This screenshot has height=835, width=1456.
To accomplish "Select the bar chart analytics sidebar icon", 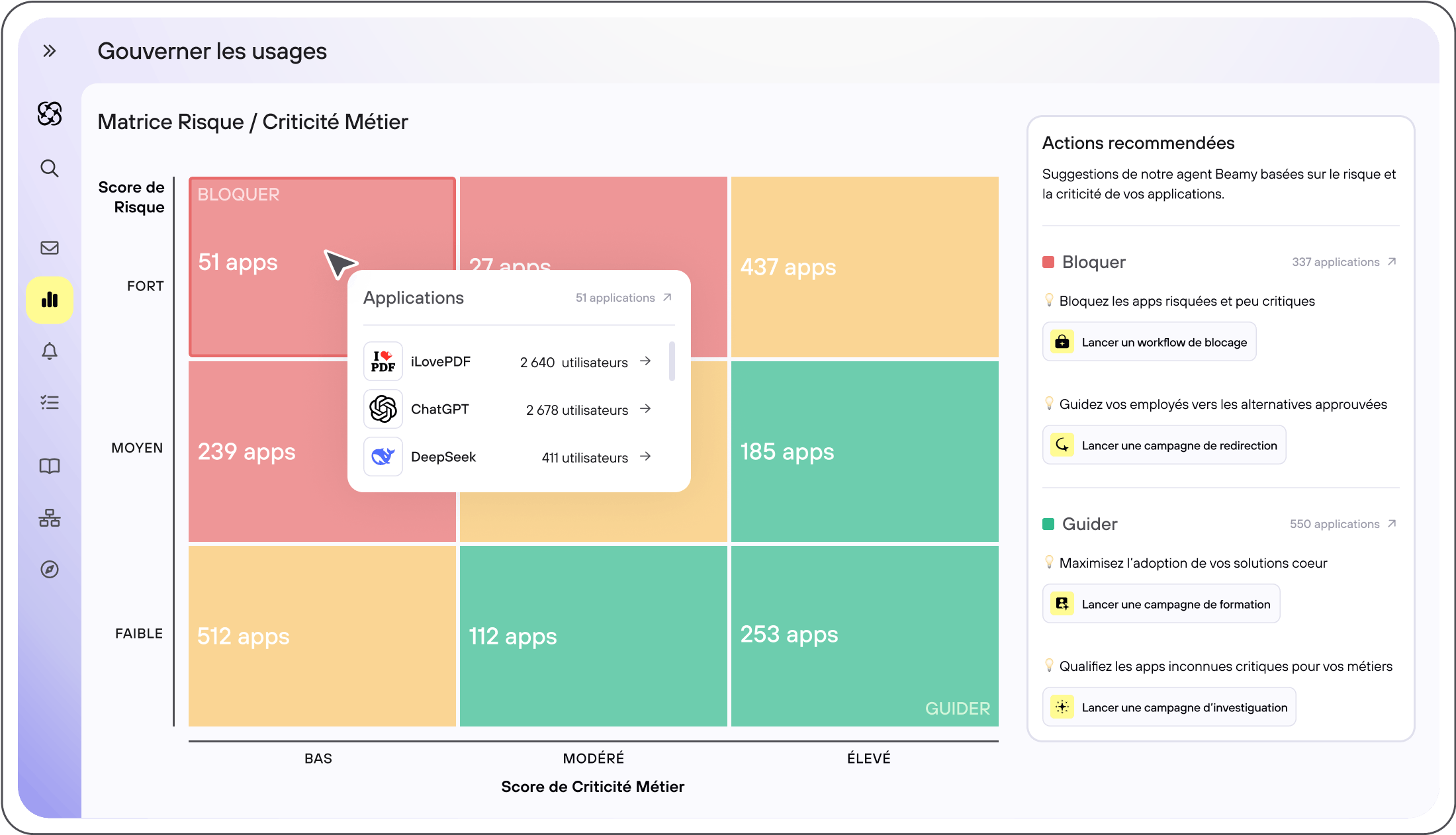I will 50,300.
